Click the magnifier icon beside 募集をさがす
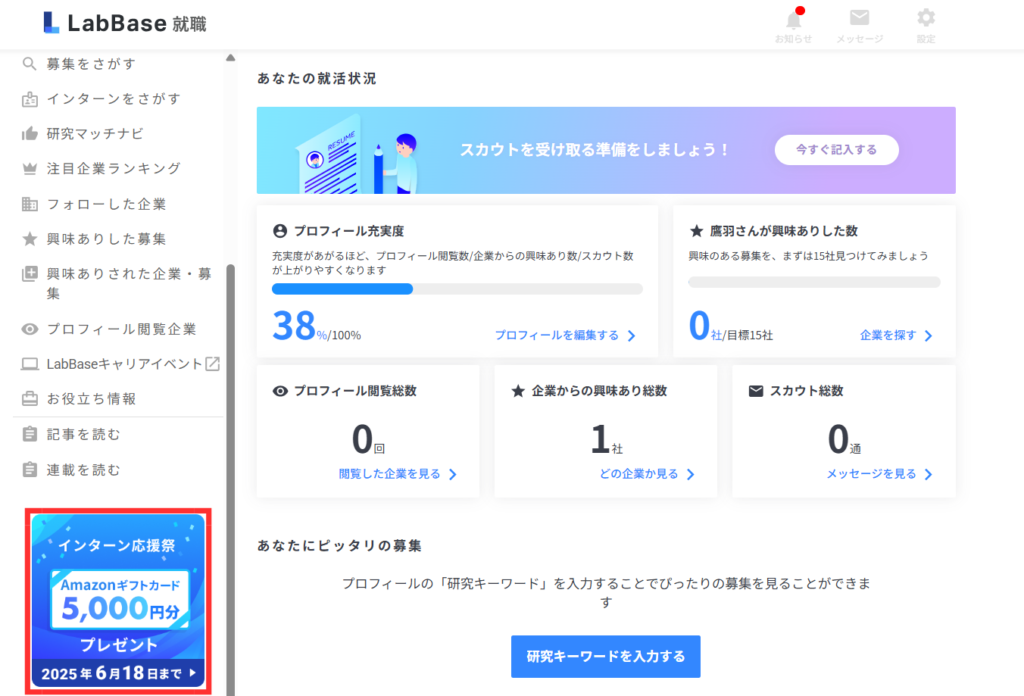 coord(29,64)
